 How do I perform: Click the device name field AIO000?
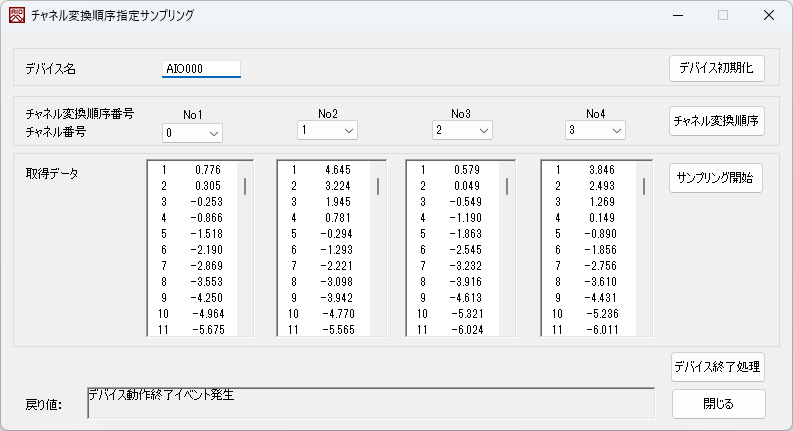tap(201, 69)
